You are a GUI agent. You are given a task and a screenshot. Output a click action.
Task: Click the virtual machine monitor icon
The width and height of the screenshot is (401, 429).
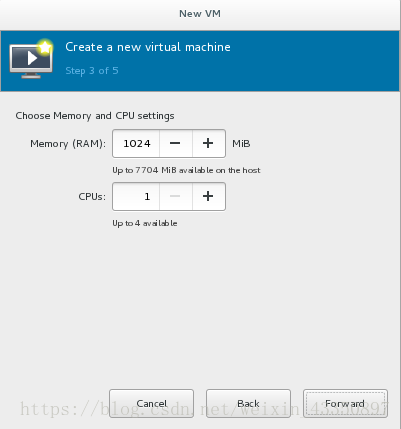(31, 59)
